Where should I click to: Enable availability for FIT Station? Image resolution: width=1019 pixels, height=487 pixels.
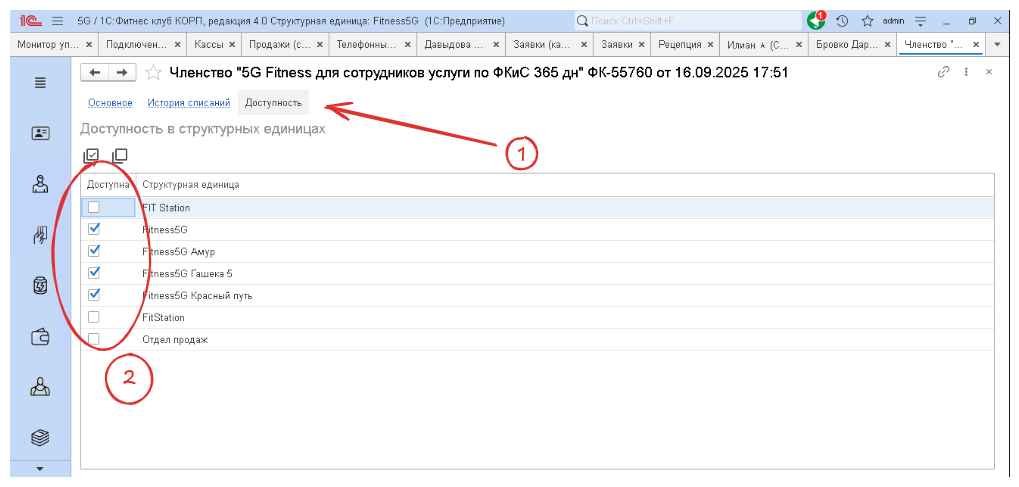(94, 208)
